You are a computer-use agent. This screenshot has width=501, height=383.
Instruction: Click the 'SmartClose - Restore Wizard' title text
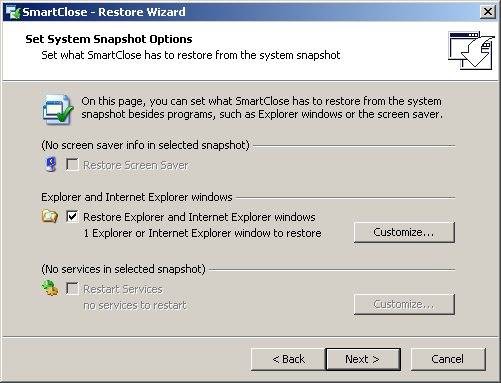click(104, 12)
